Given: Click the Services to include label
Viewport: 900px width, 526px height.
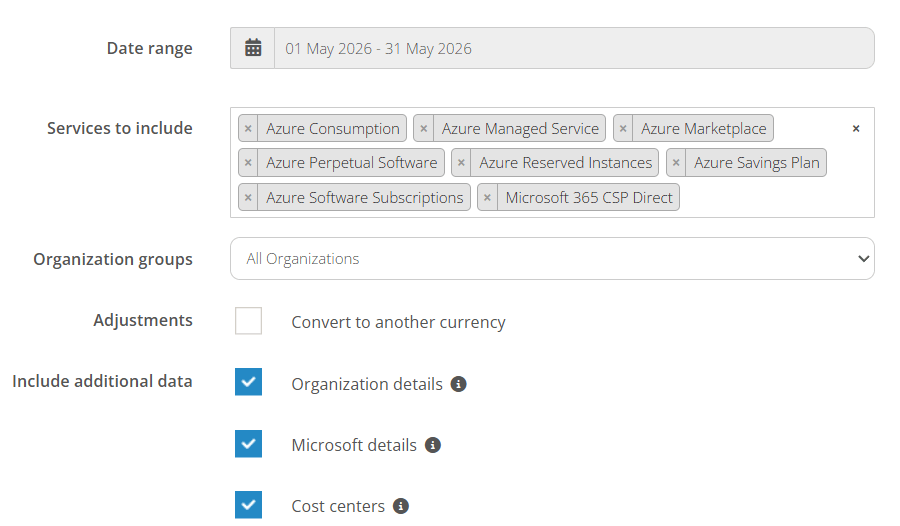Looking at the screenshot, I should [x=120, y=128].
